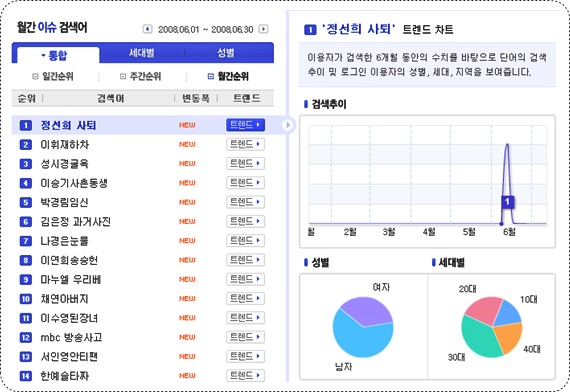This screenshot has height=392, width=570.
Task: Click rank 5 badge beside 박경림임신
Action: pyautogui.click(x=25, y=203)
